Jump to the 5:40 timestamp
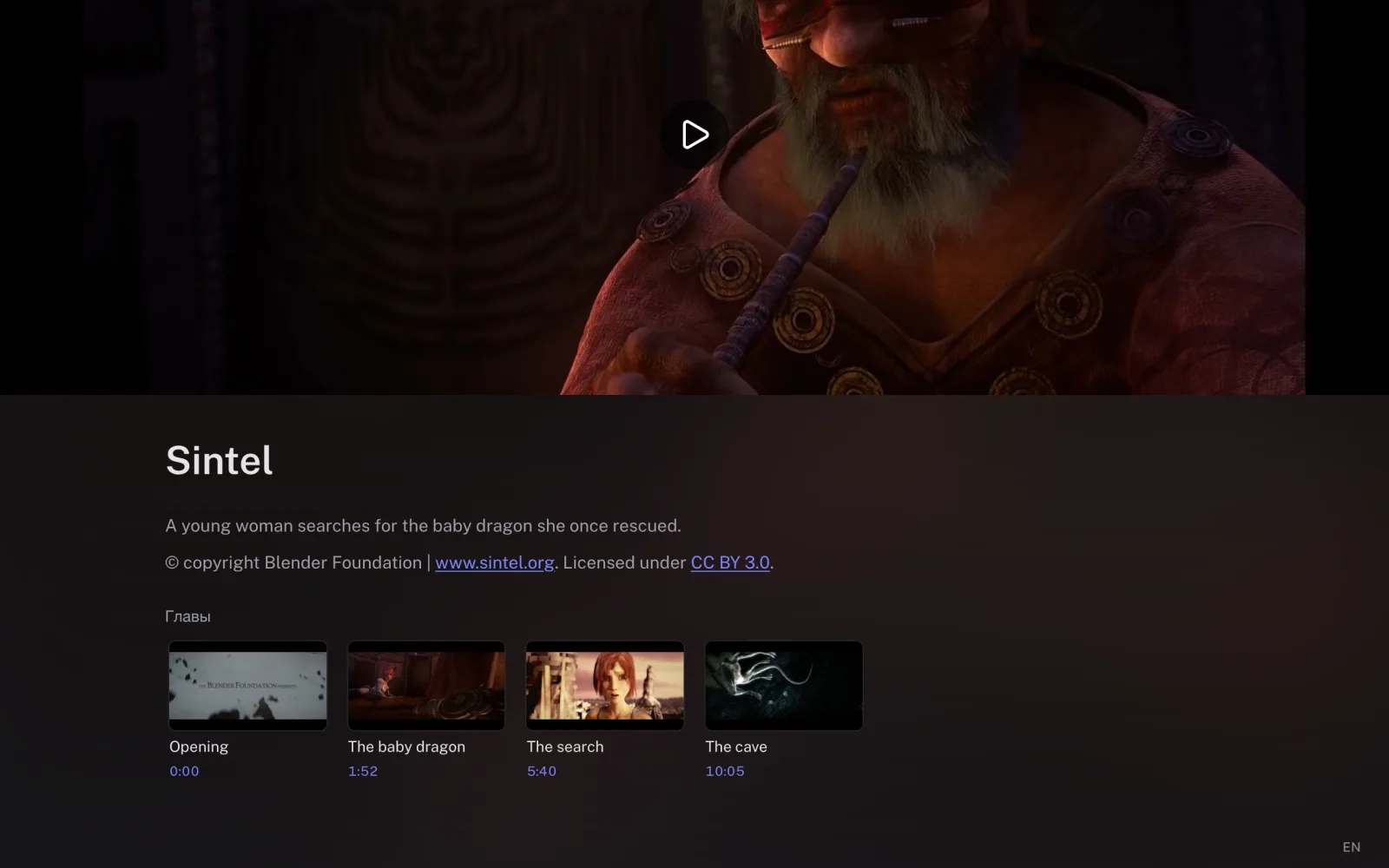 tap(542, 771)
